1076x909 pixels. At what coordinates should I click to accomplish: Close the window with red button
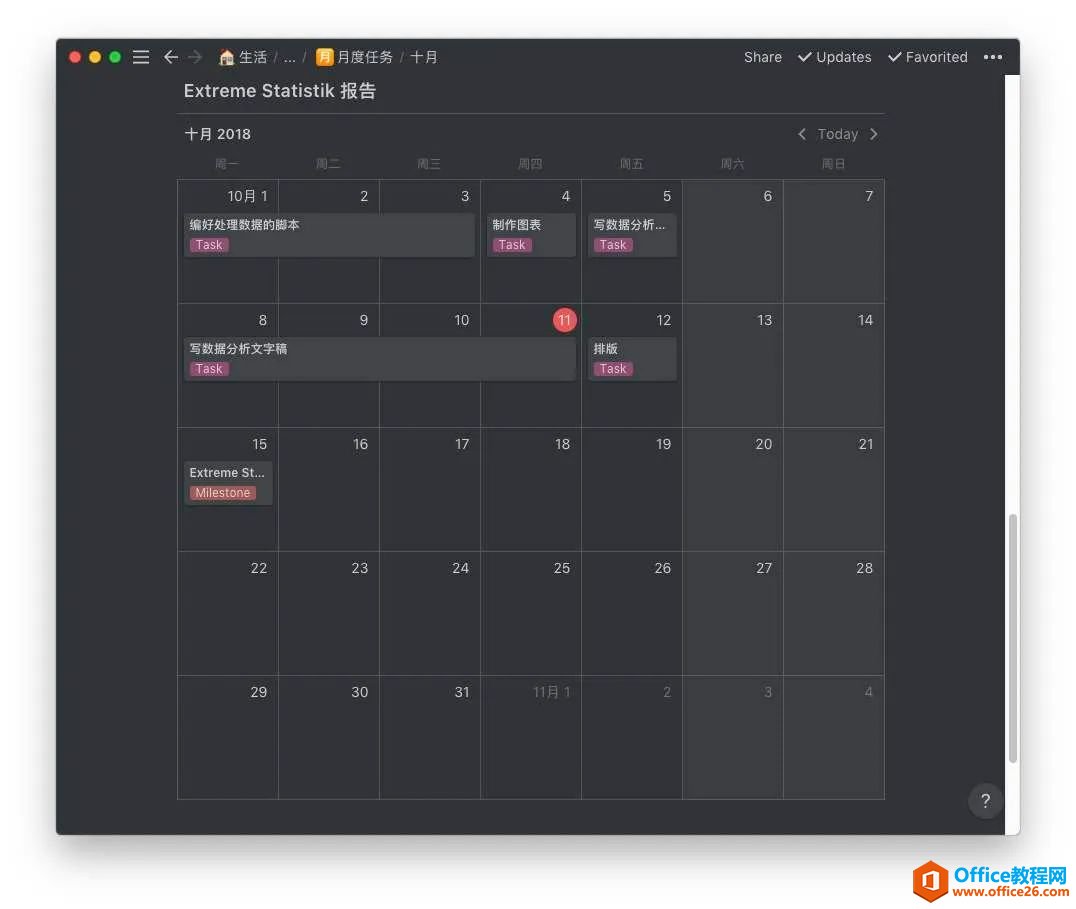[75, 57]
